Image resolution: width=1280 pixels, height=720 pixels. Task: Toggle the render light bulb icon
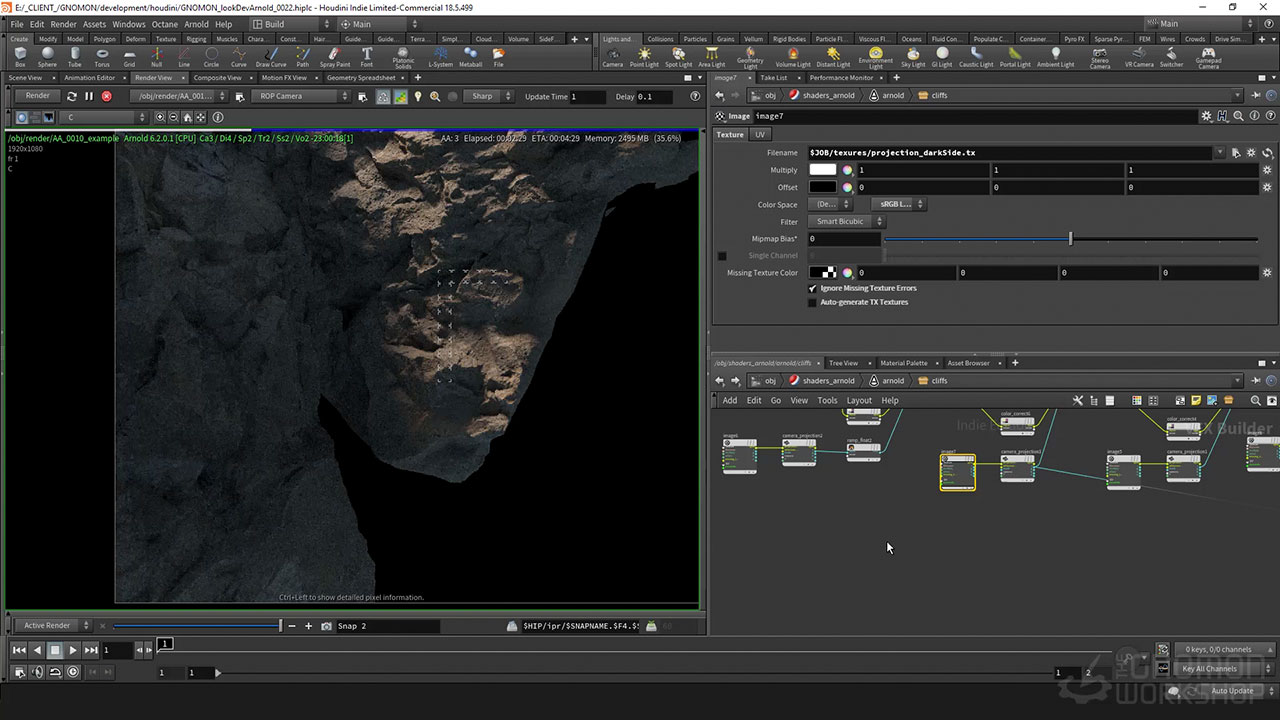tap(418, 96)
